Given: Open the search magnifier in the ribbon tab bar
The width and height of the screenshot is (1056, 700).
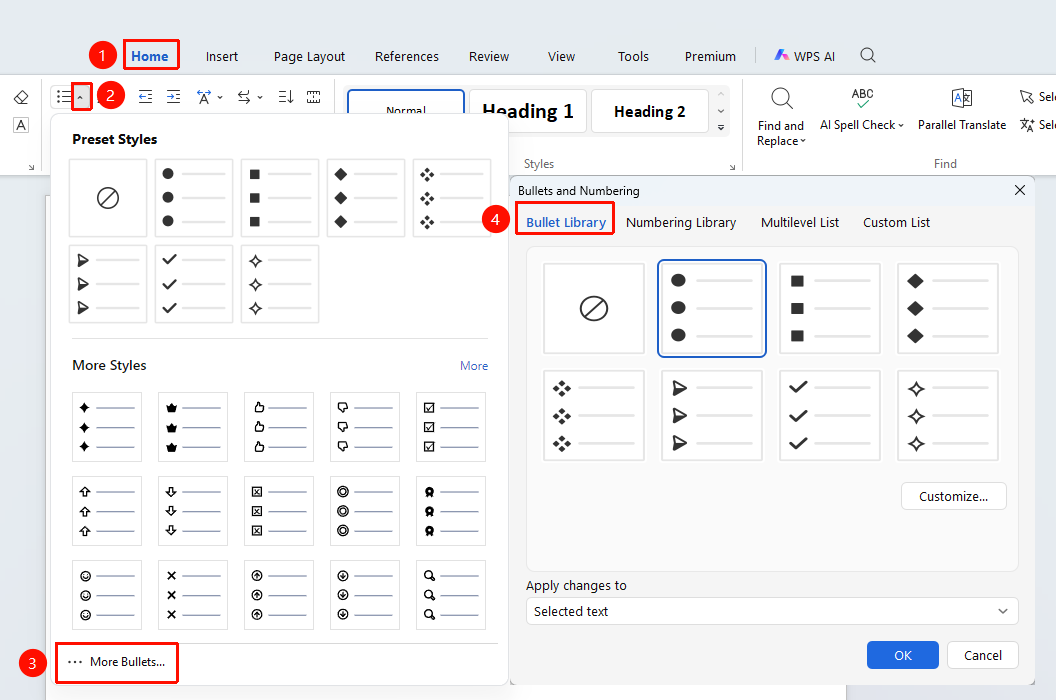Looking at the screenshot, I should tap(868, 55).
